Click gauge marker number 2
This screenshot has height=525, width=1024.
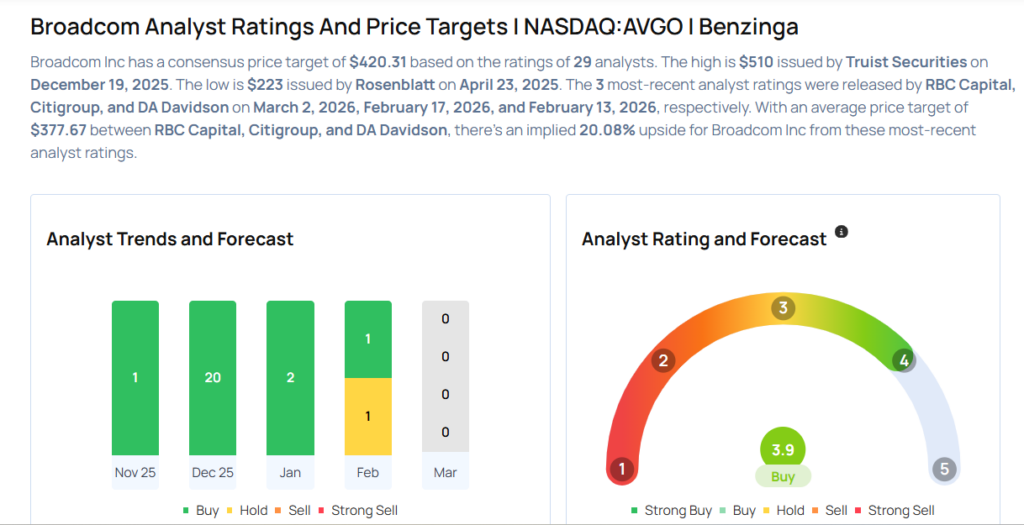click(661, 361)
